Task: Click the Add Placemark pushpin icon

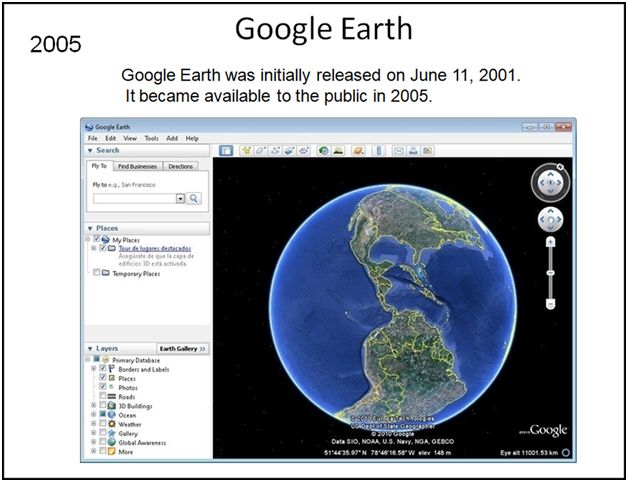Action: point(246,151)
